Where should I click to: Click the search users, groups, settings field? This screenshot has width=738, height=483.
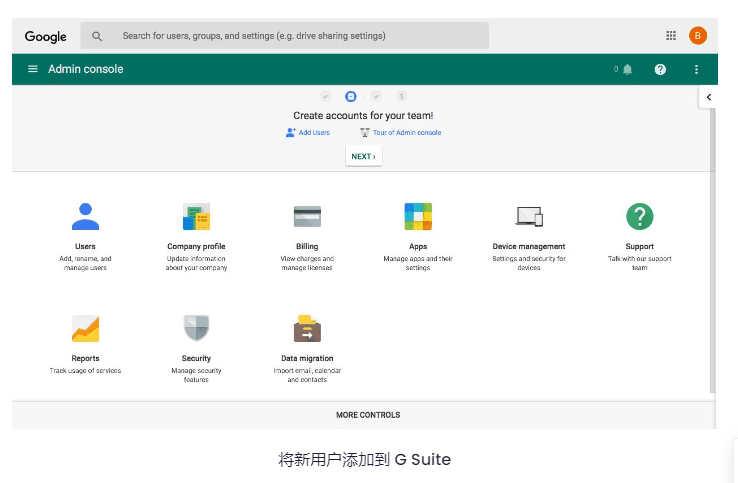click(x=285, y=36)
